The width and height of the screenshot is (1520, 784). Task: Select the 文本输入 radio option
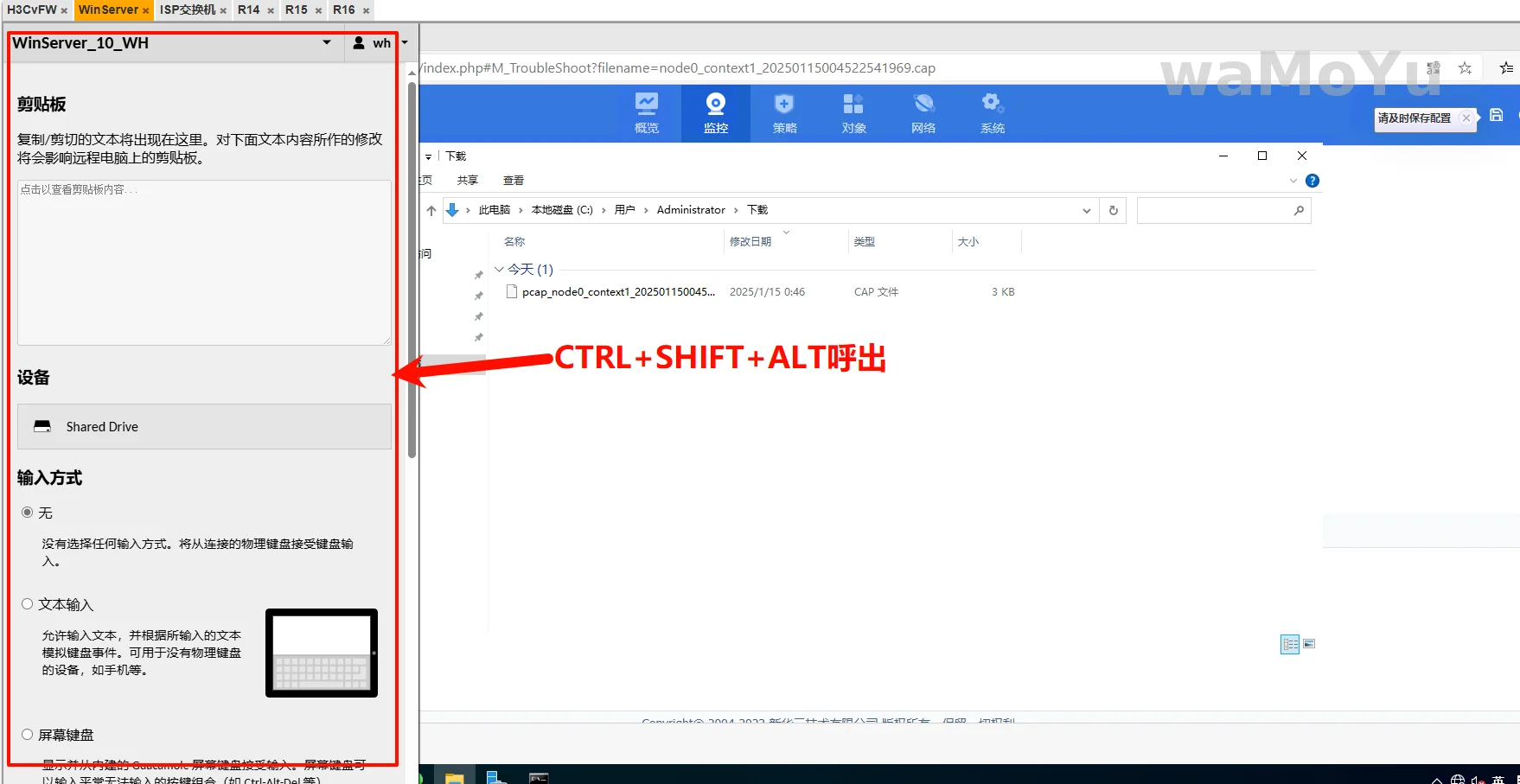click(x=28, y=604)
